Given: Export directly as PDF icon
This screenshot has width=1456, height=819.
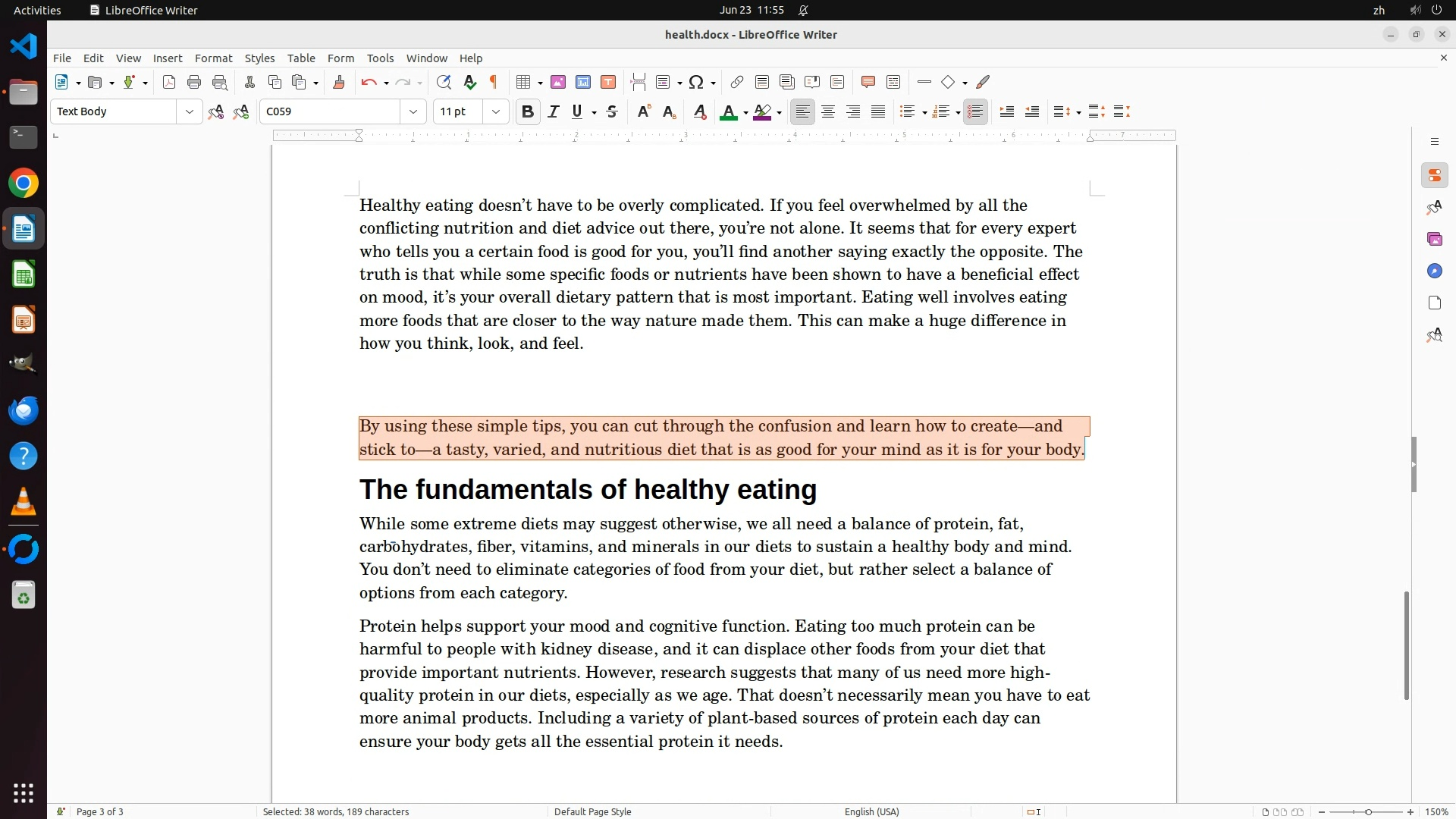Looking at the screenshot, I should click(169, 83).
